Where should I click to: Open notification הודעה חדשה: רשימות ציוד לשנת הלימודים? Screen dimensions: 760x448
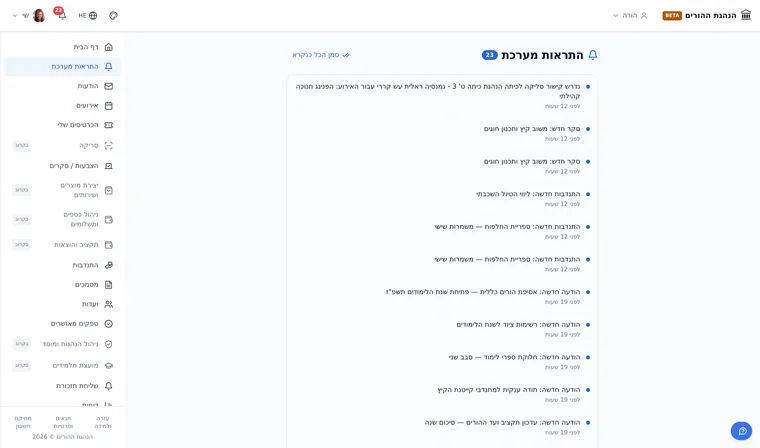tap(442, 329)
